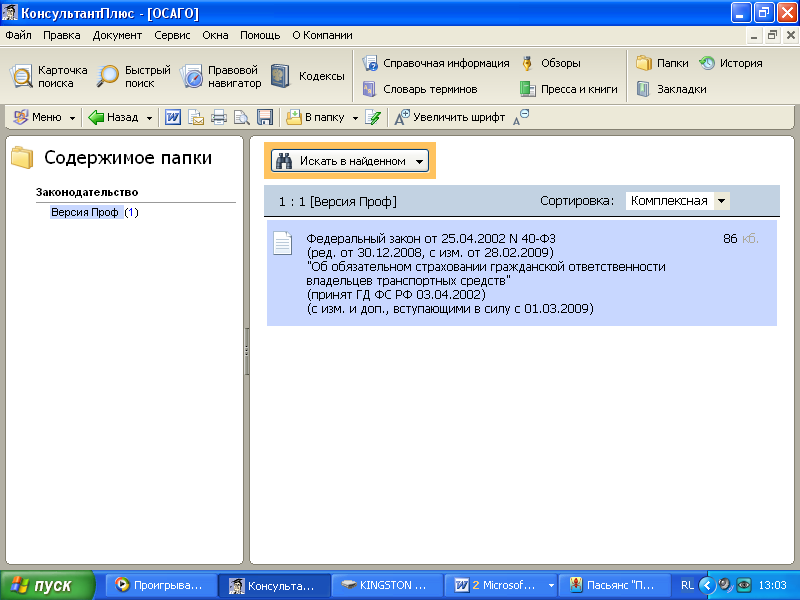Print the document via printer icon
Screen dimensions: 800x600
pyautogui.click(x=219, y=117)
